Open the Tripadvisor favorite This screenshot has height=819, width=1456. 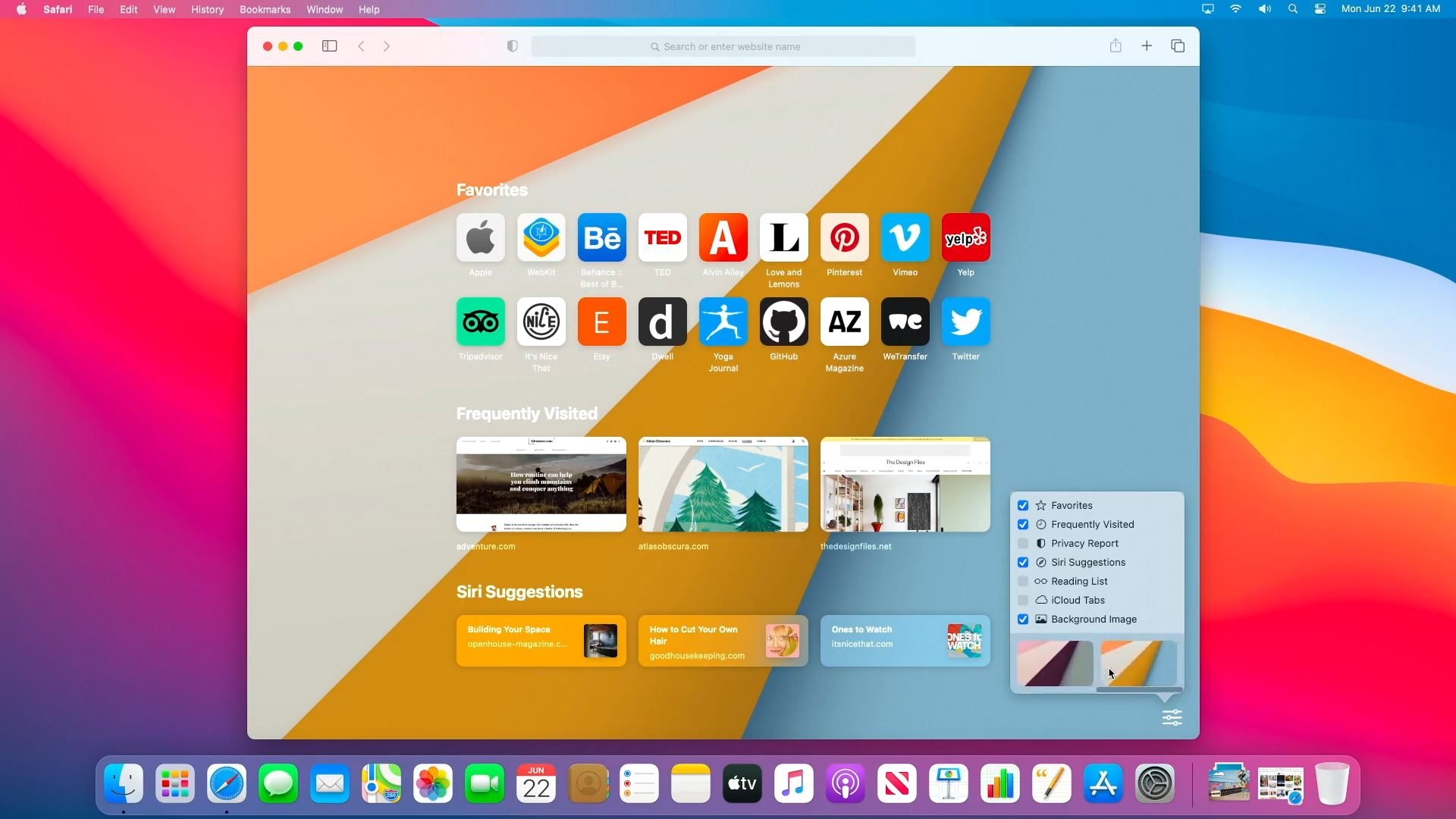click(481, 322)
